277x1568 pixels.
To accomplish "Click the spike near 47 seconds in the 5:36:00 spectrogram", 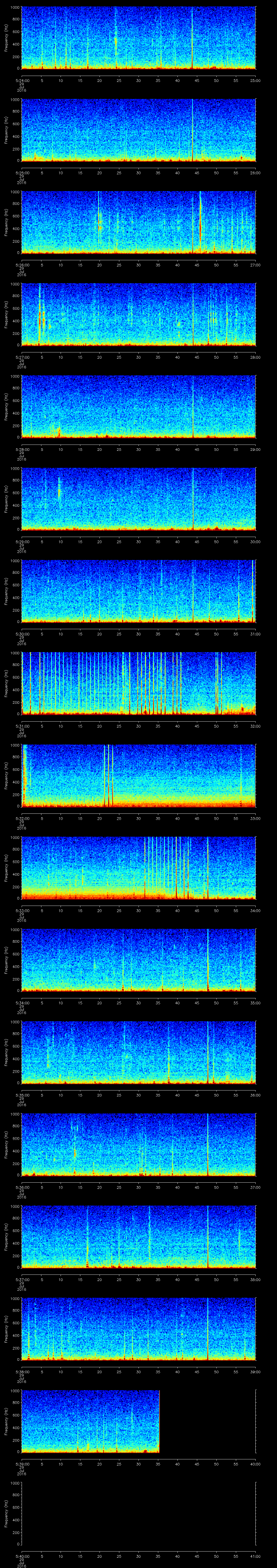I will pyautogui.click(x=207, y=1144).
